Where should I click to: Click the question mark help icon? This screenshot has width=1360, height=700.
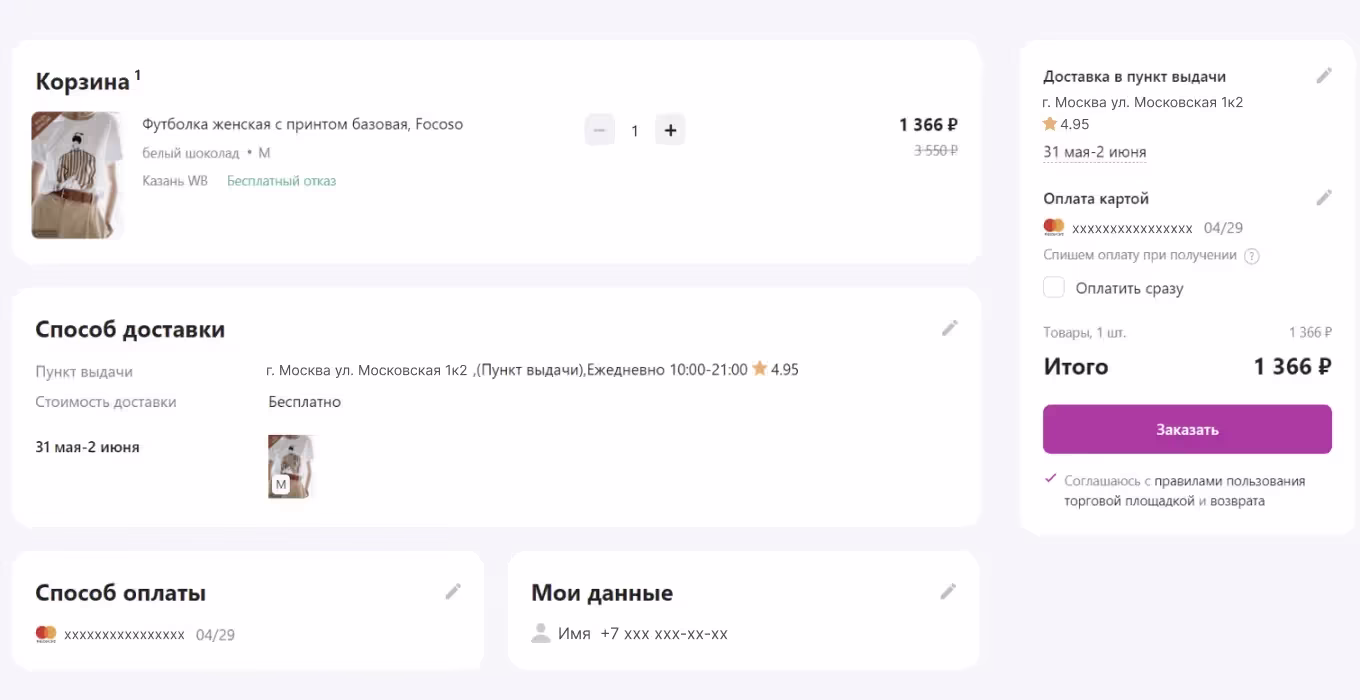tap(1251, 256)
